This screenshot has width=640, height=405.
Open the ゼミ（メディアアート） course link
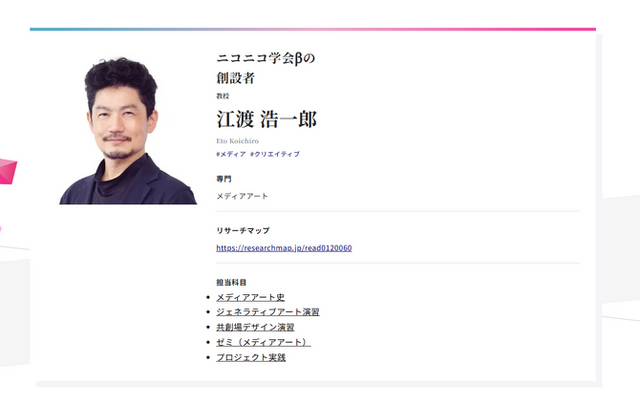click(x=263, y=342)
